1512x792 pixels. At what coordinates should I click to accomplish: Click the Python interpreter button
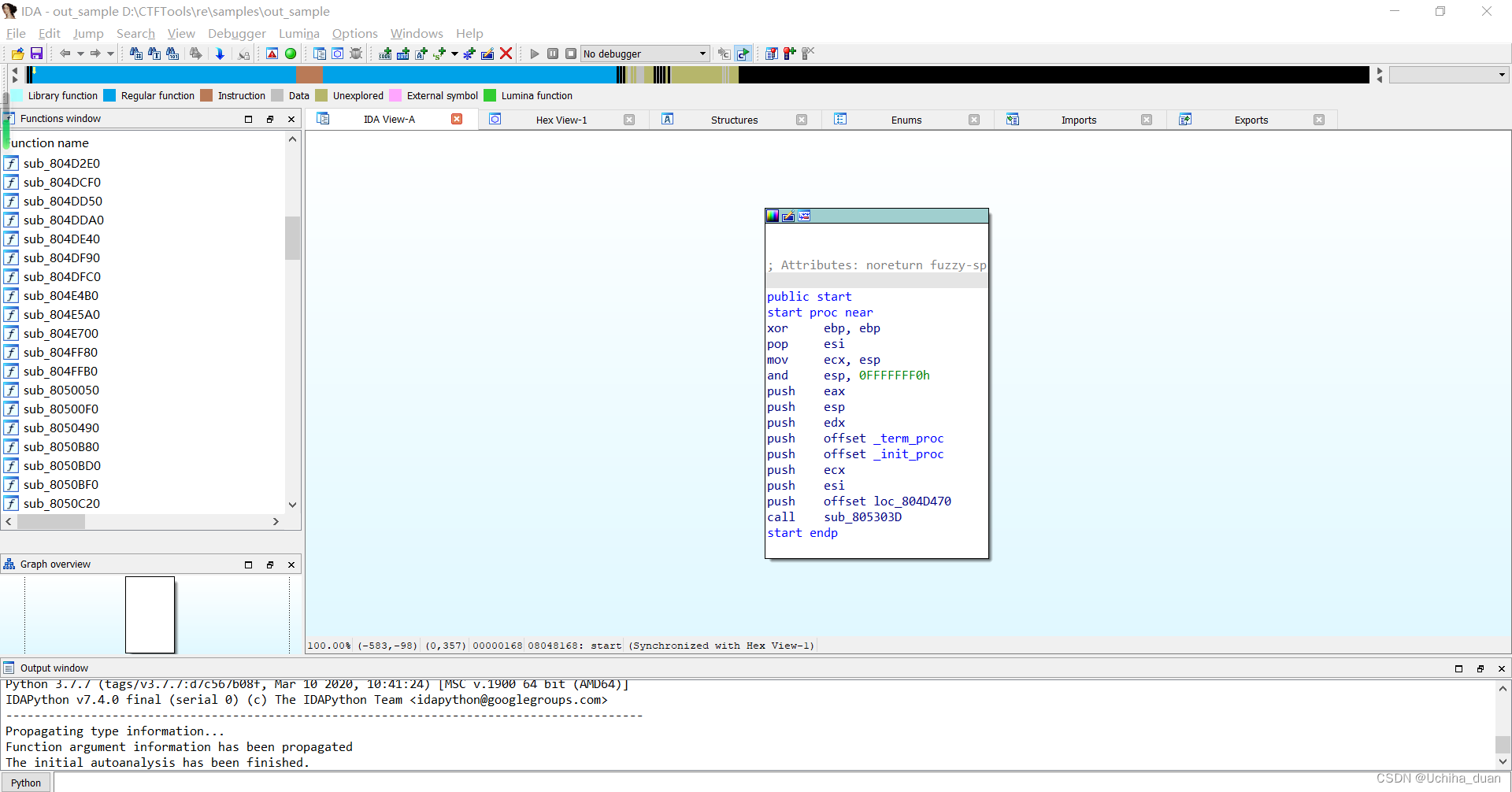click(x=26, y=783)
